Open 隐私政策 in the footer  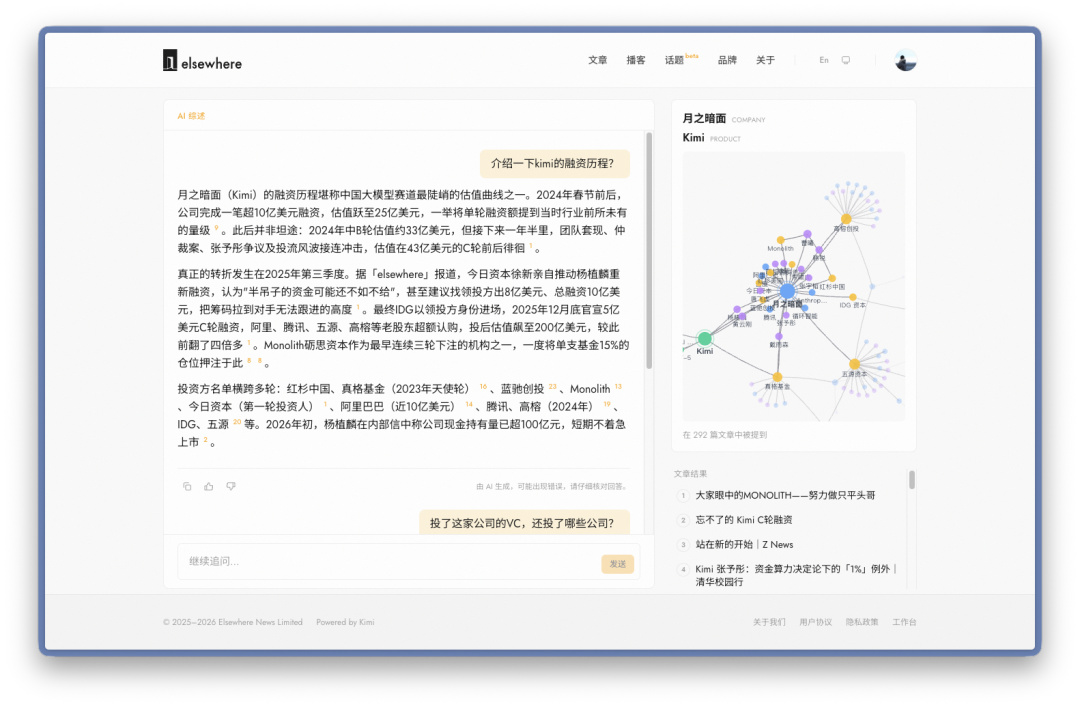[862, 622]
